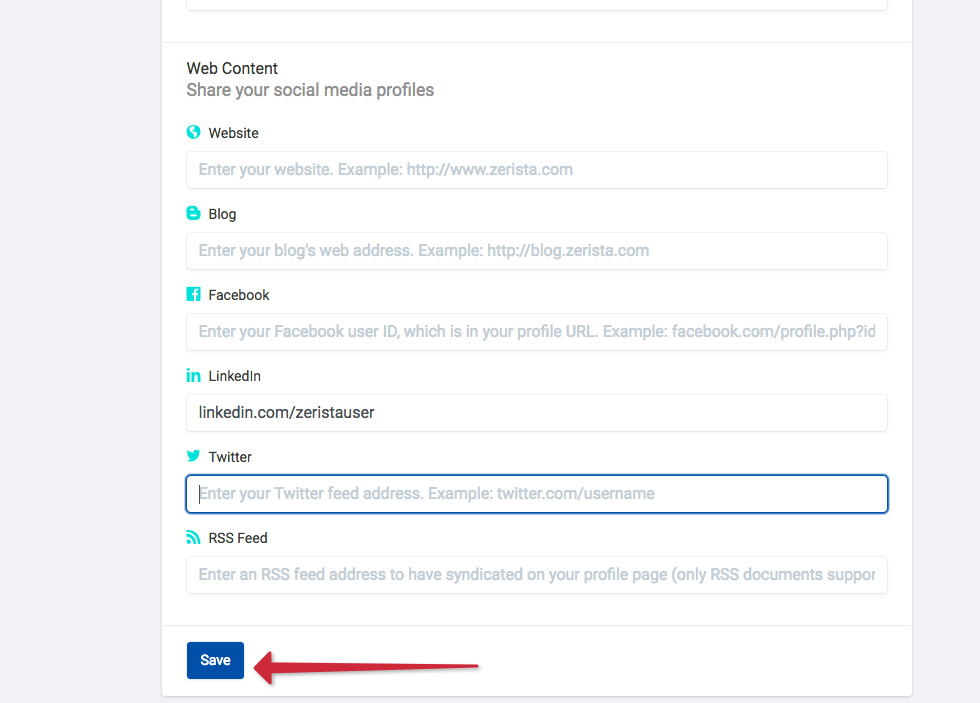Screen dimensions: 980x703
Task: Select the RSS Feed address field
Action: [536, 575]
